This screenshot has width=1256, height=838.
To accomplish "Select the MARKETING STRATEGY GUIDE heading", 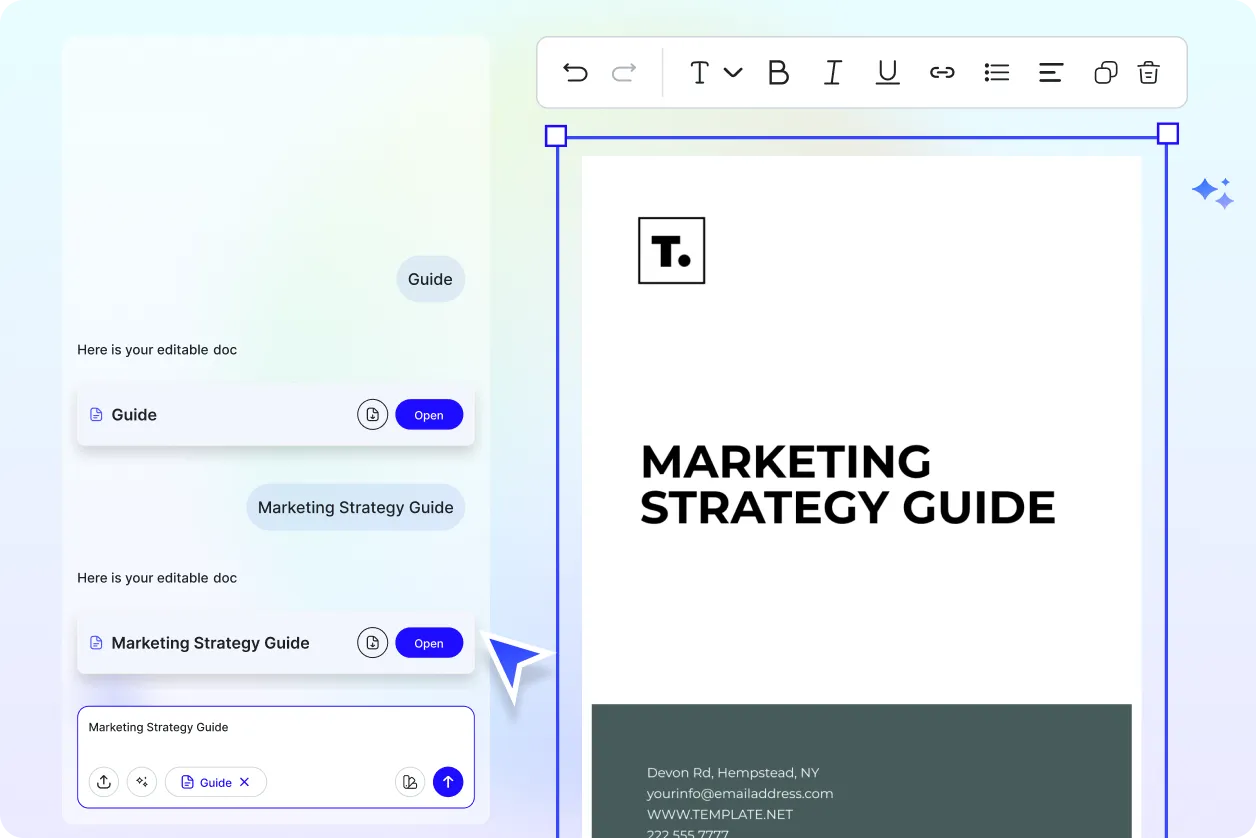I will (x=847, y=485).
